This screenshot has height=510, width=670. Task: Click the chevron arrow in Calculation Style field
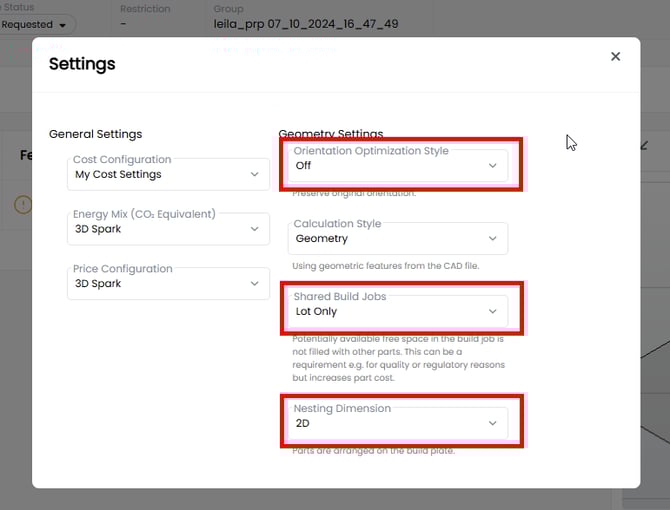click(x=492, y=239)
